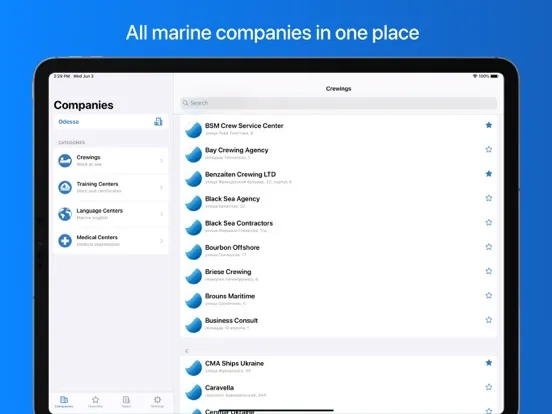
Task: Star Briese Crewing as favorite
Action: click(x=489, y=271)
